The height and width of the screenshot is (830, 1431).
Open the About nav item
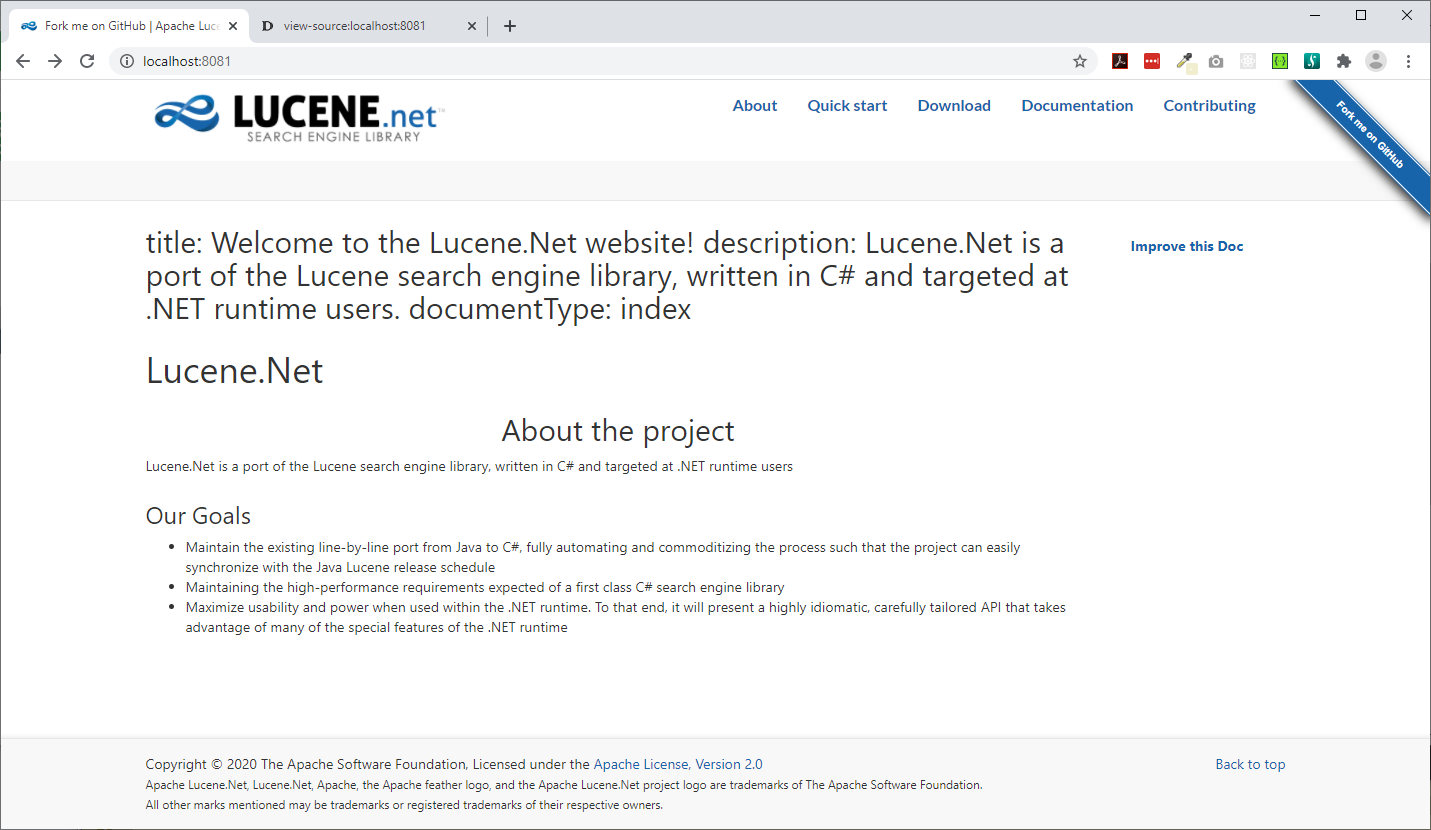tap(755, 105)
